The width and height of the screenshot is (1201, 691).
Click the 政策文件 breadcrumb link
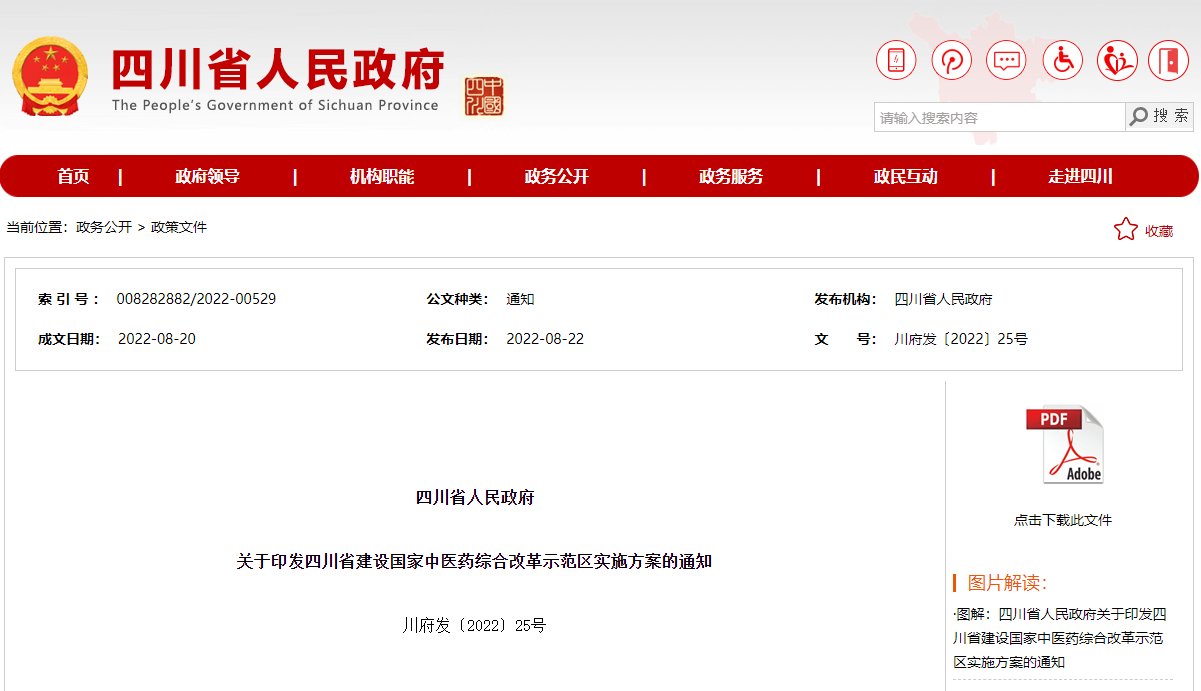pyautogui.click(x=179, y=227)
